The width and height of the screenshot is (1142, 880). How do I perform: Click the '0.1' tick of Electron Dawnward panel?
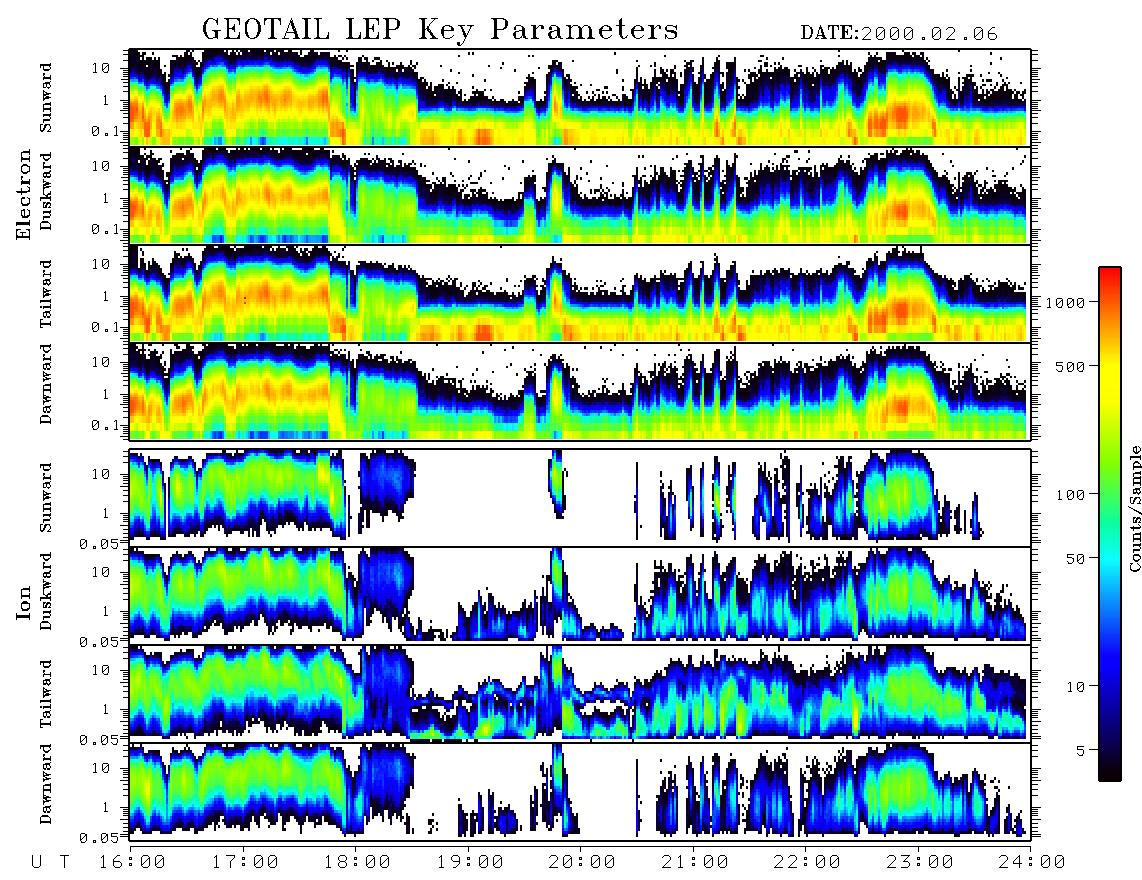[x=104, y=425]
